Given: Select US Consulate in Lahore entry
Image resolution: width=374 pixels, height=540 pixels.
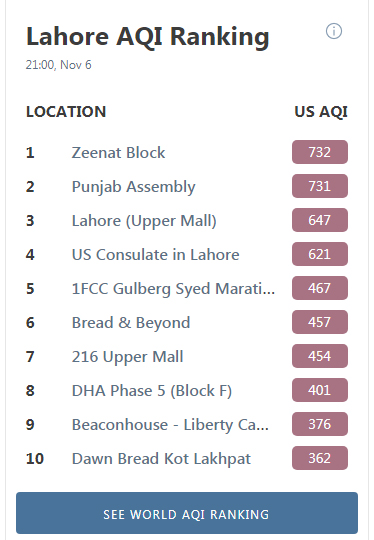Looking at the screenshot, I should [x=155, y=255].
